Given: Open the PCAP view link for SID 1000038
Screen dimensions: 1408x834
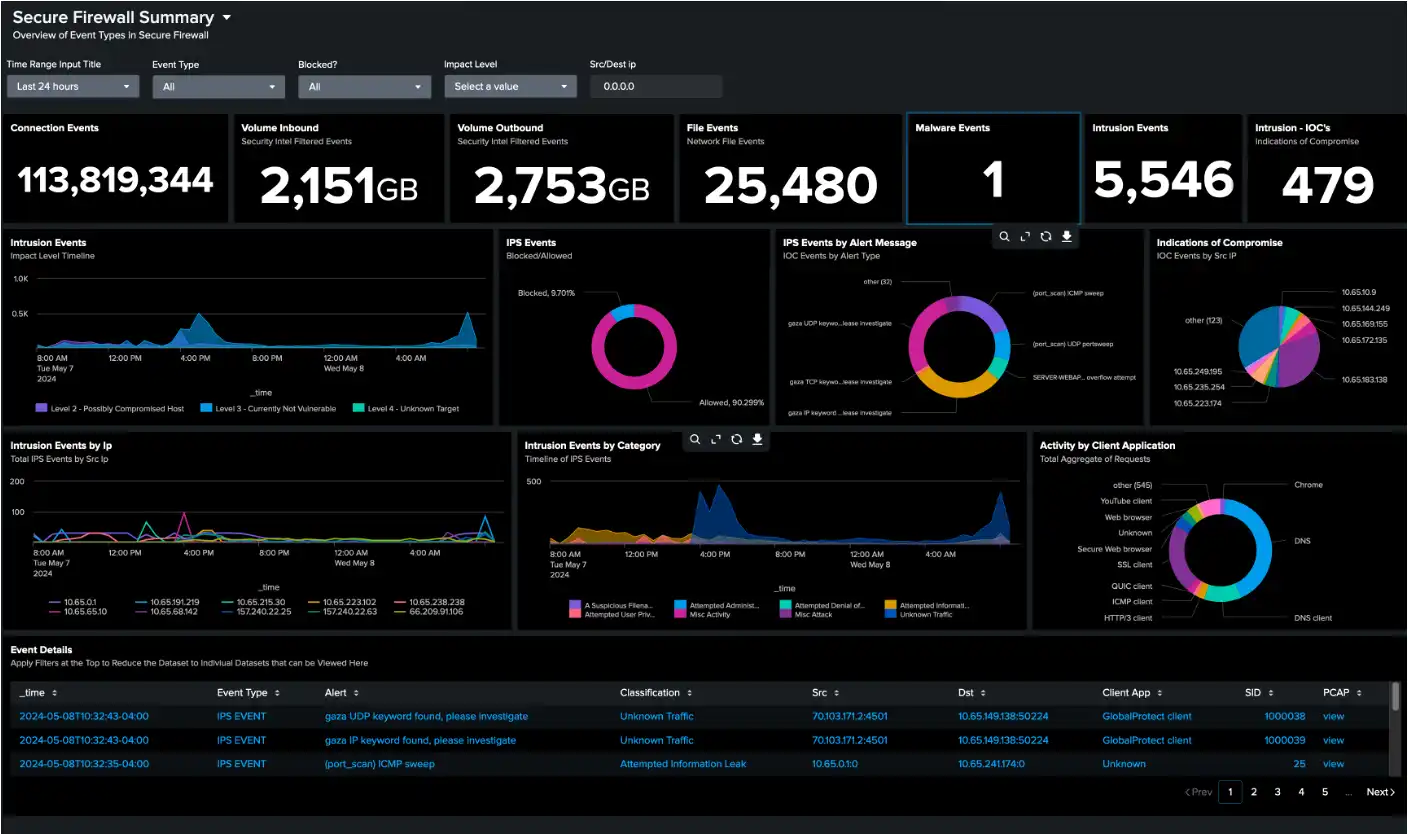Looking at the screenshot, I should click(1333, 716).
